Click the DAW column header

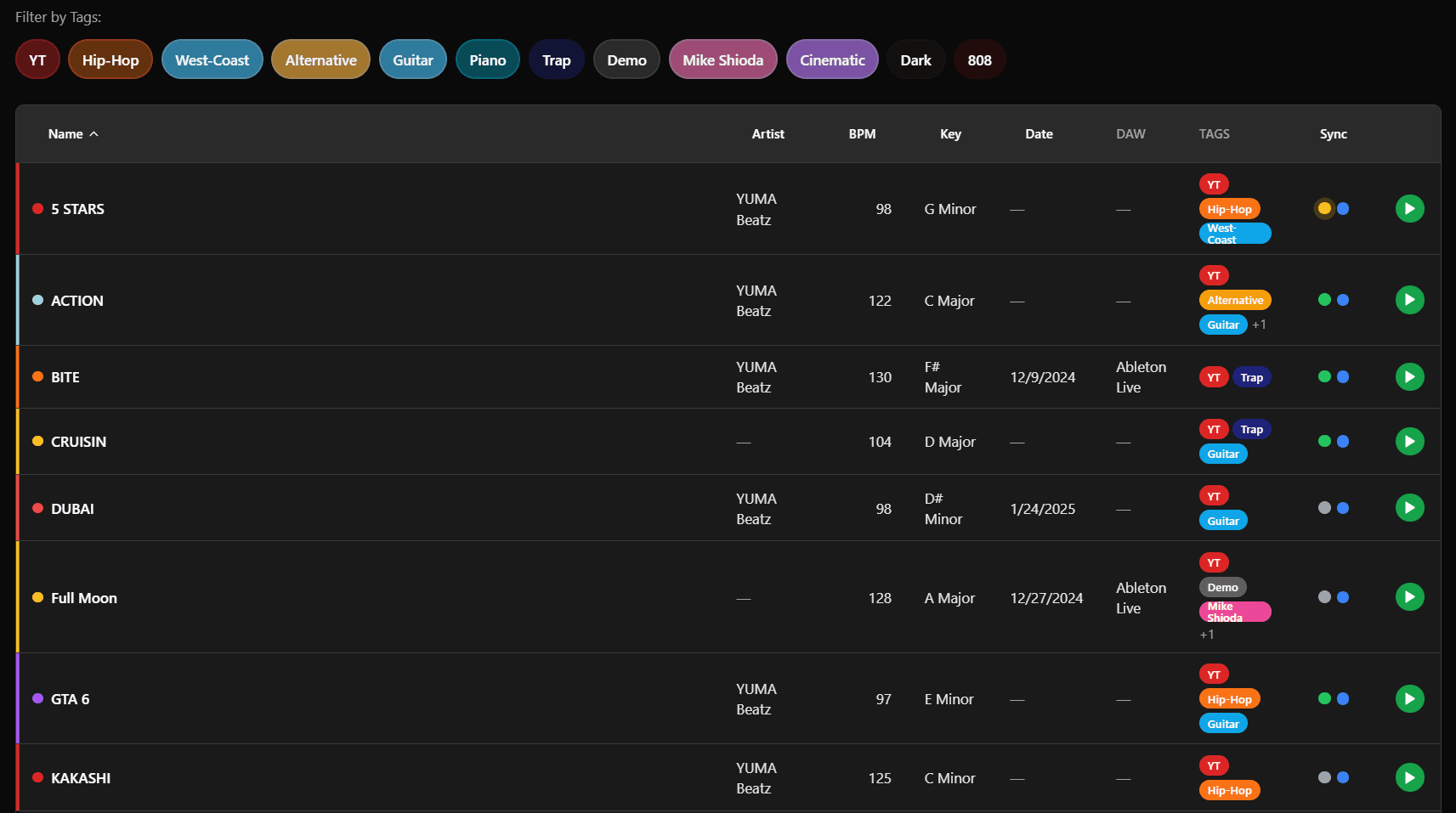[1130, 134]
